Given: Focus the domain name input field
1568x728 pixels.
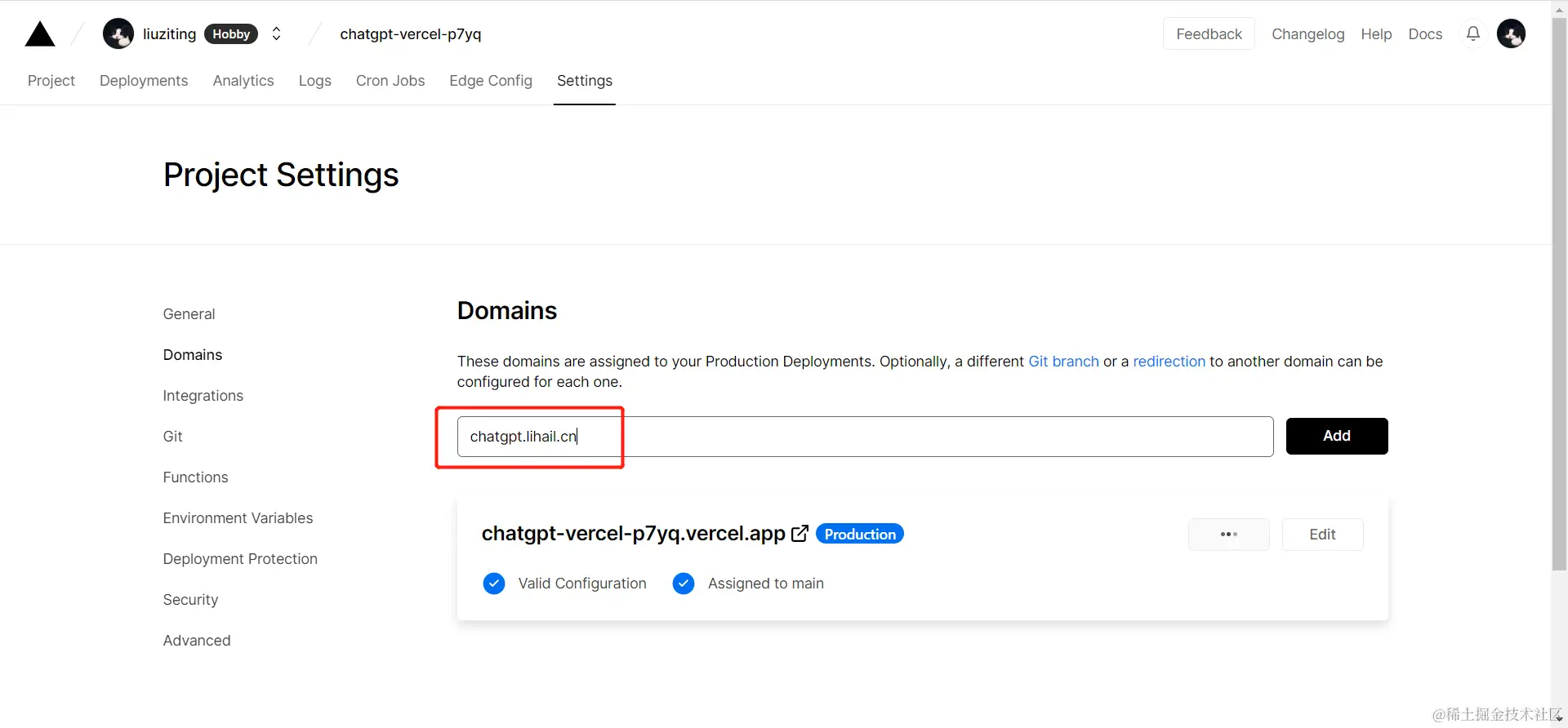Looking at the screenshot, I should coord(865,437).
